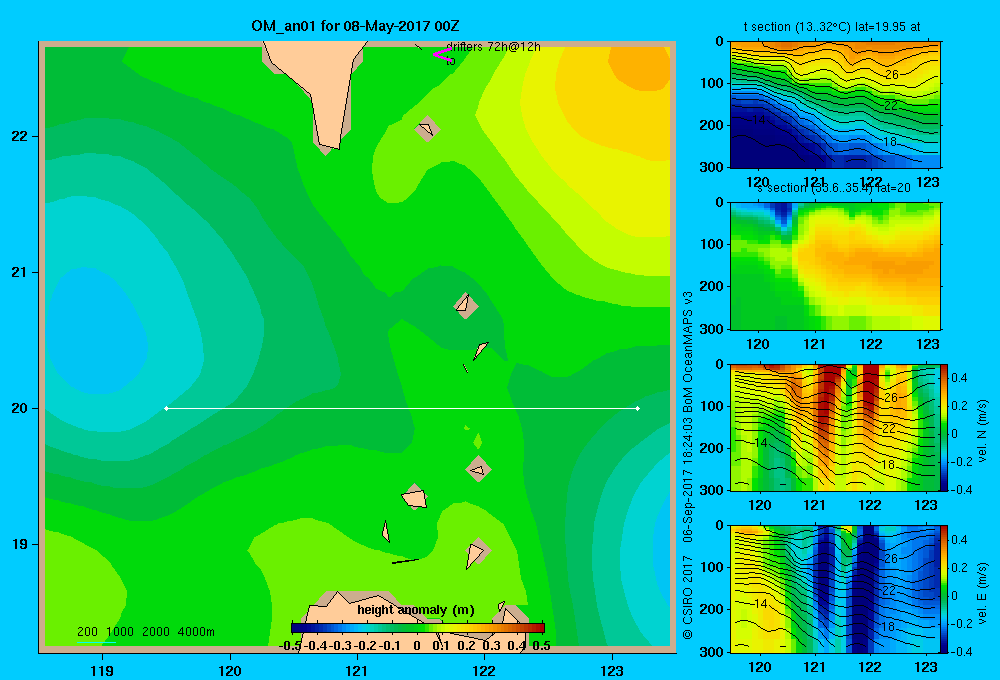This screenshot has height=680, width=1000.
Task: Click the white transect line across the main map
Action: (402, 408)
